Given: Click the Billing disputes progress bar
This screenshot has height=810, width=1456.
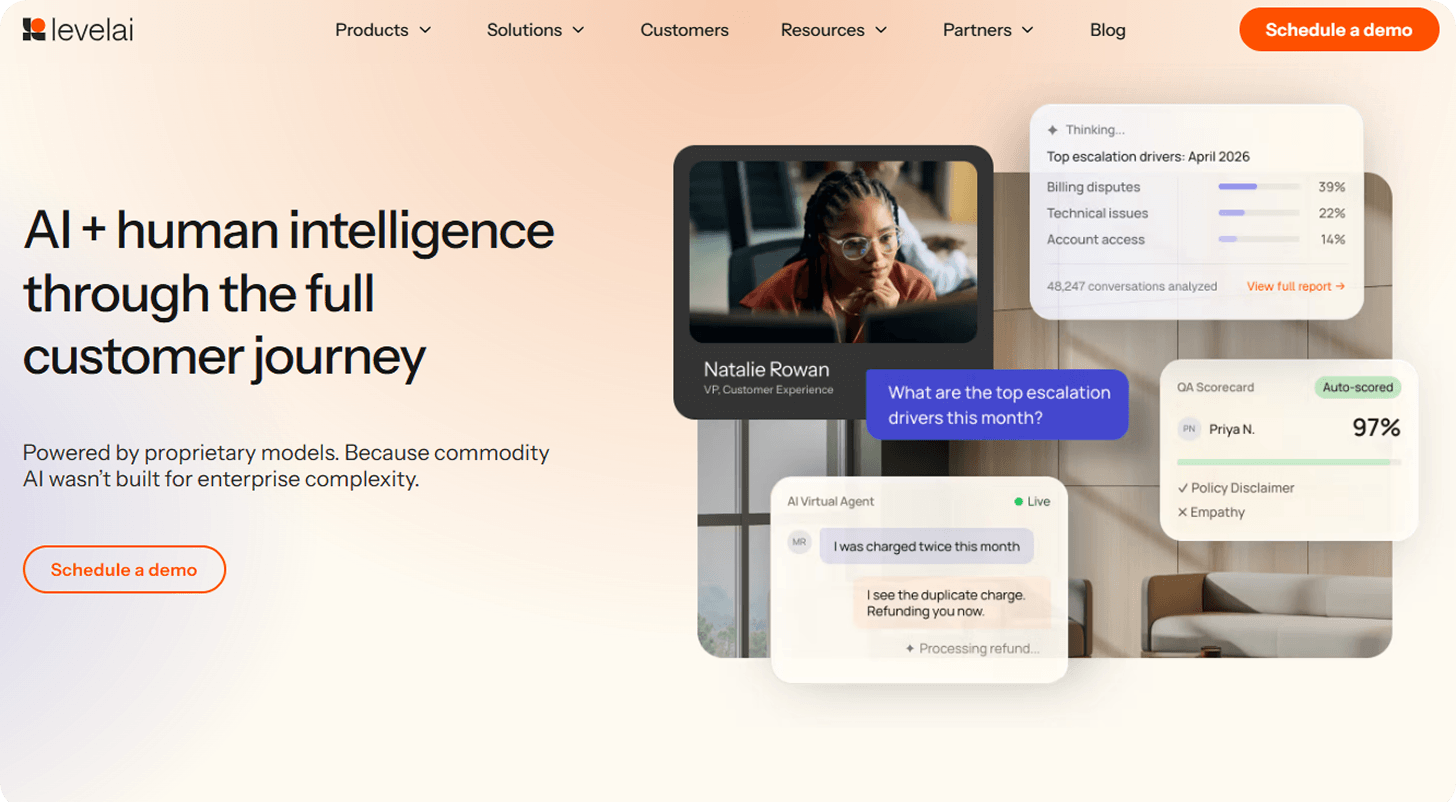Looking at the screenshot, I should tap(1258, 187).
